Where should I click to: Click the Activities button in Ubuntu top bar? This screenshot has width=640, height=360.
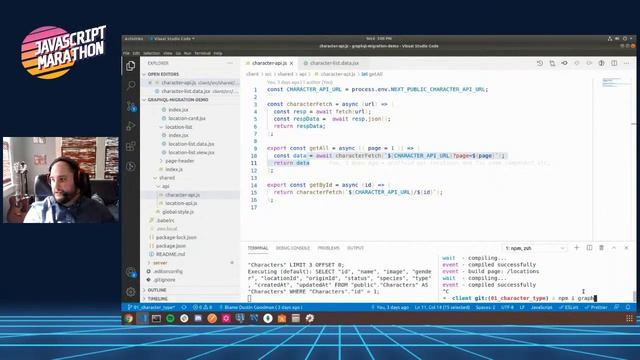(x=134, y=39)
